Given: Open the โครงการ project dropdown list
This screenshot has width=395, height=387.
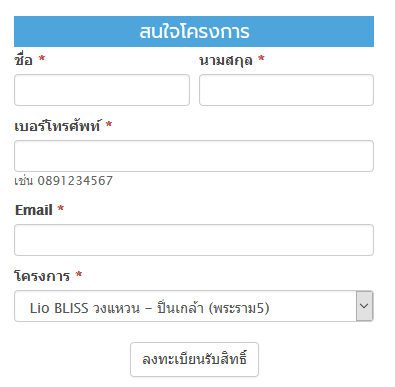Looking at the screenshot, I should pyautogui.click(x=194, y=306).
